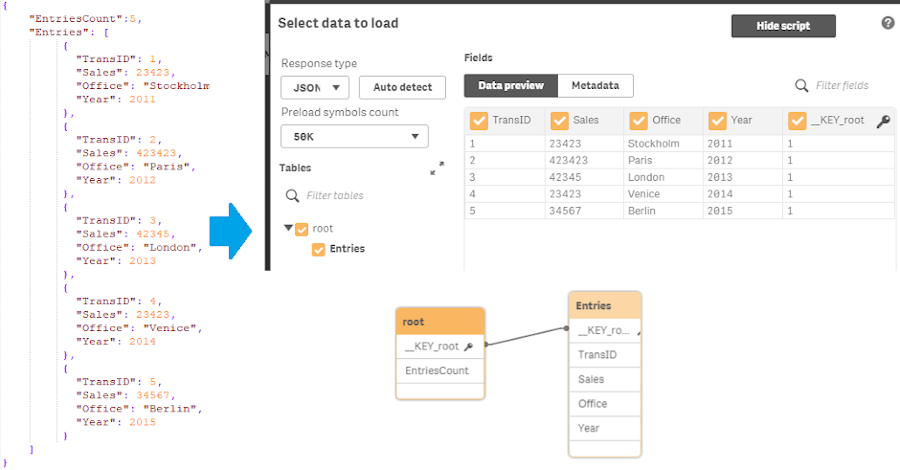Switch to the Metadata tab
Viewport: 900px width, 470px height.
(x=595, y=86)
